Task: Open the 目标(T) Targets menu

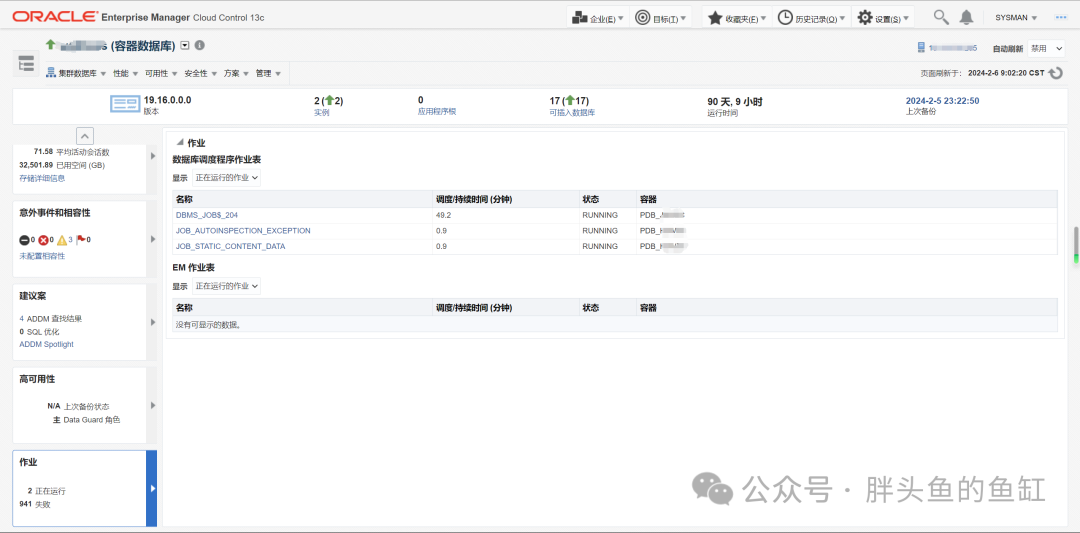Action: point(661,18)
